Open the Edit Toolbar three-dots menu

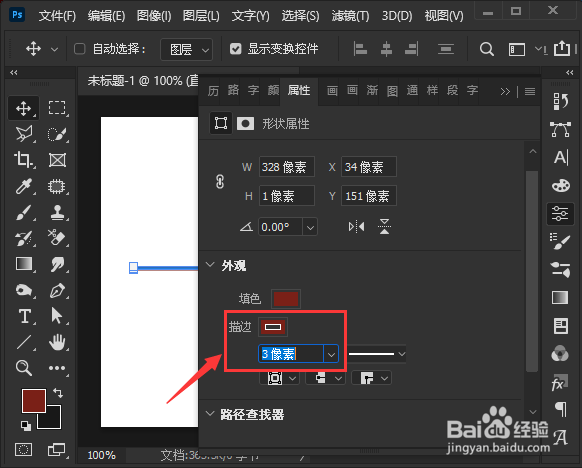[57, 368]
